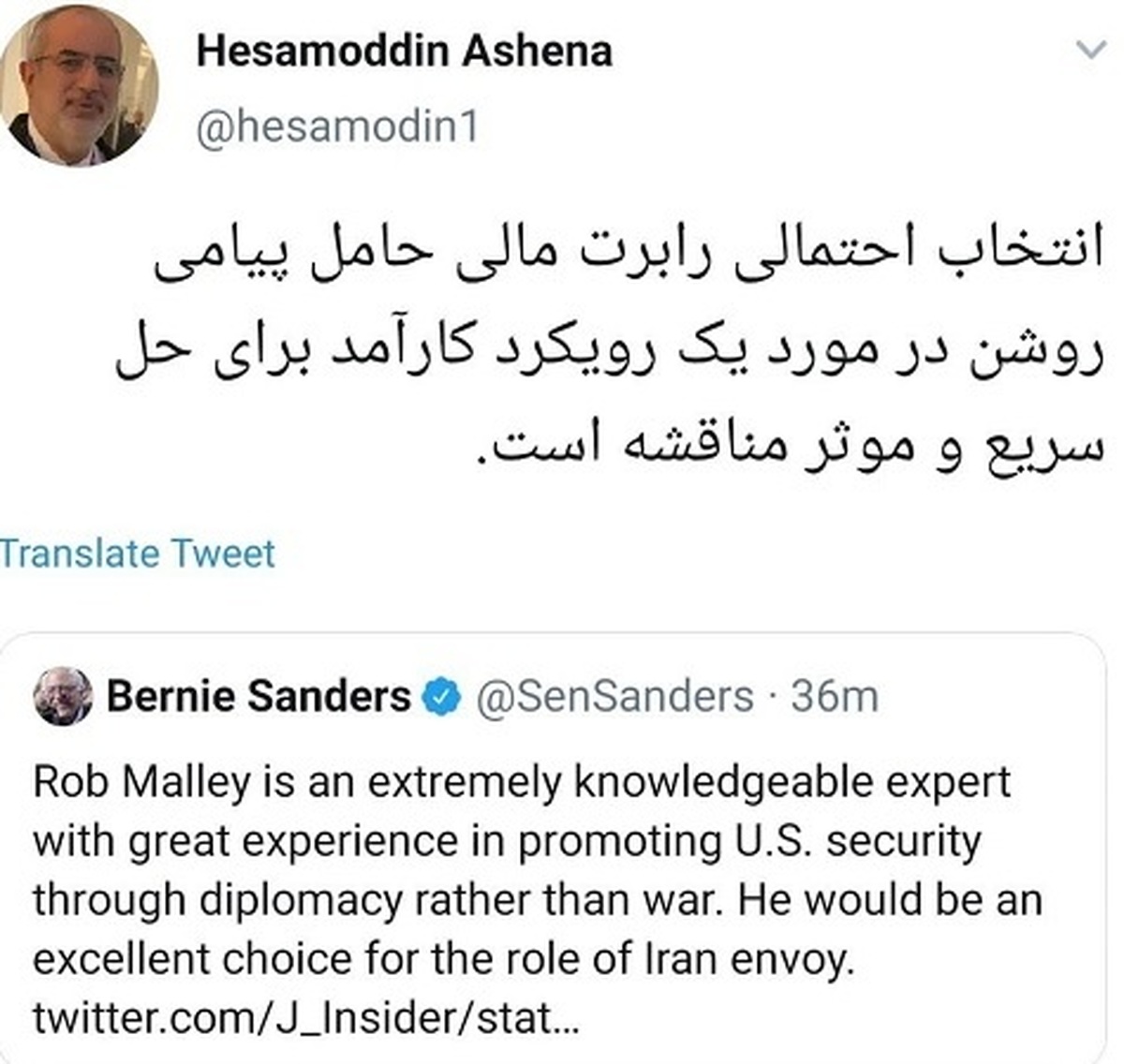Open the @hesamodin1 handle
This screenshot has width=1124, height=1064.
(337, 126)
